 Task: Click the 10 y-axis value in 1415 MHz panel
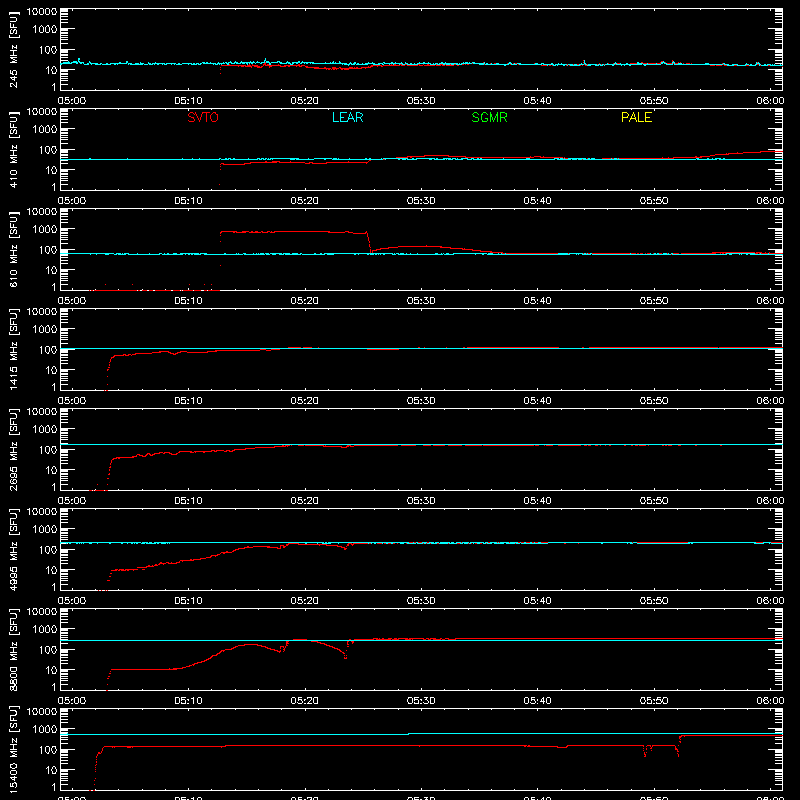click(51, 370)
